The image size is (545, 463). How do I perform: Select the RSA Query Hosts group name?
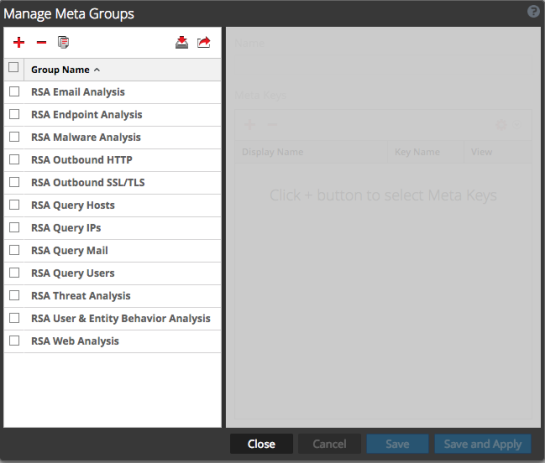73,205
